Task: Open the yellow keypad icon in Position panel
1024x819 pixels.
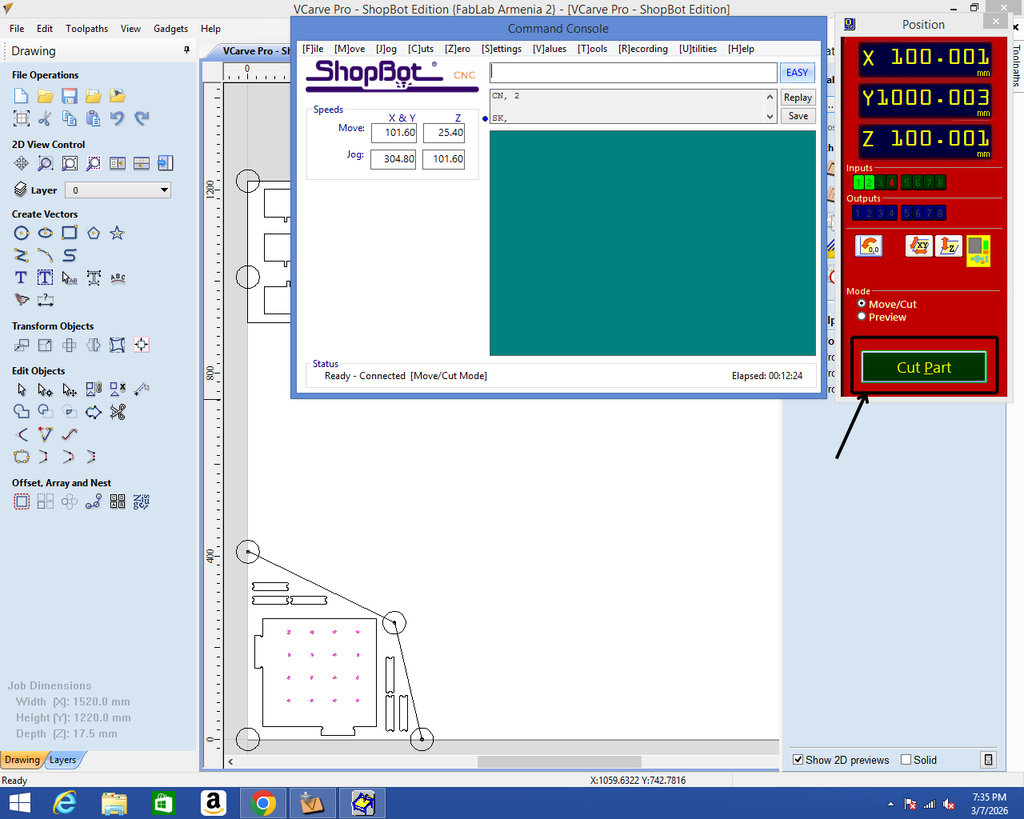Action: coord(978,251)
